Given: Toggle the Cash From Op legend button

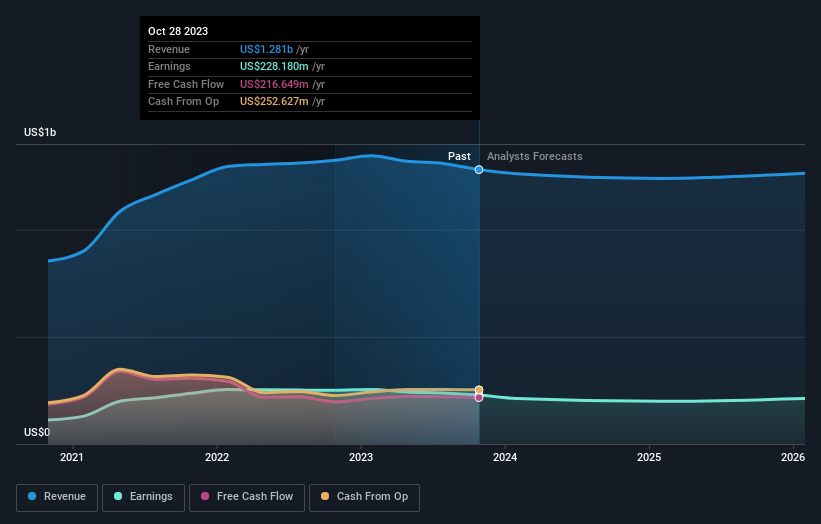Looking at the screenshot, I should [364, 497].
